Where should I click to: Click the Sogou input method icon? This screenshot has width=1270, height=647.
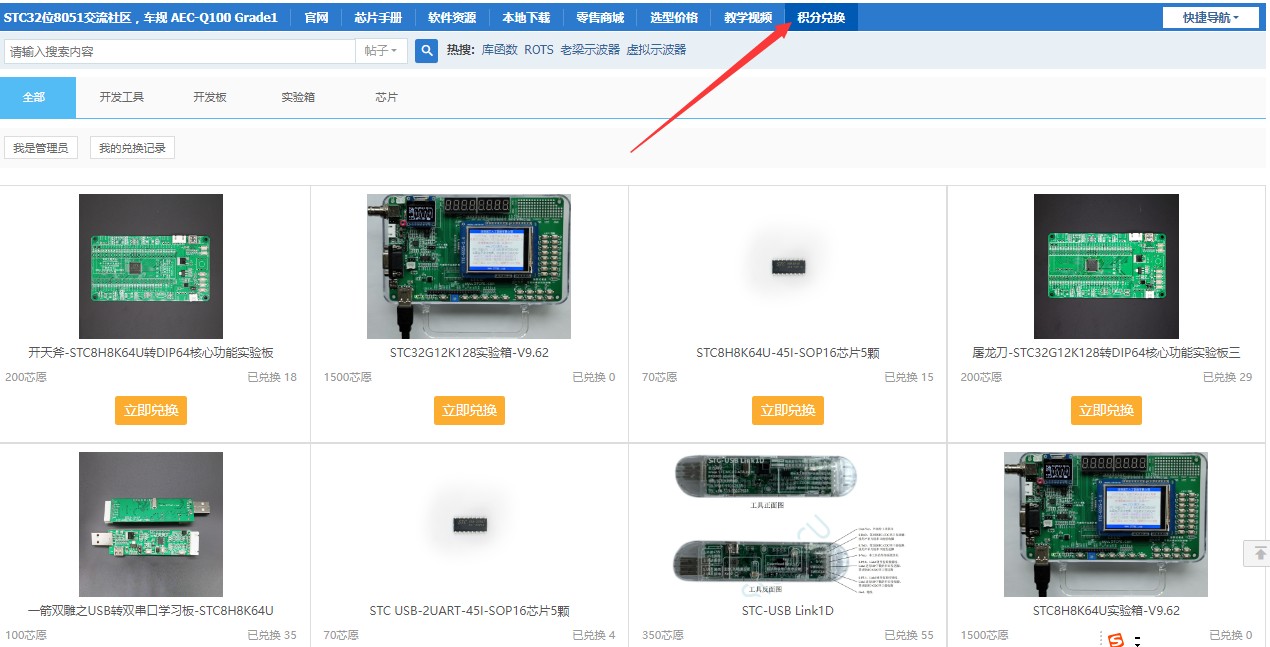[1116, 639]
